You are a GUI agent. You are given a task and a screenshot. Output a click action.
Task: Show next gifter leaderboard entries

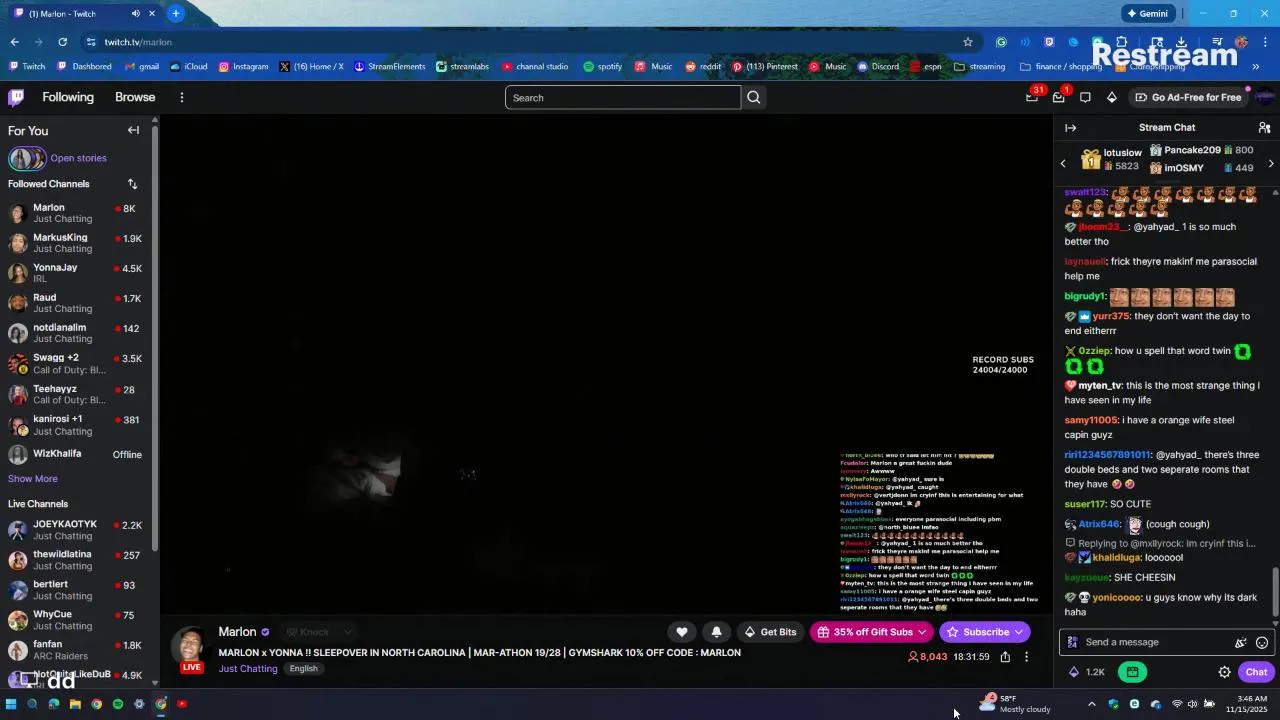tap(1271, 163)
